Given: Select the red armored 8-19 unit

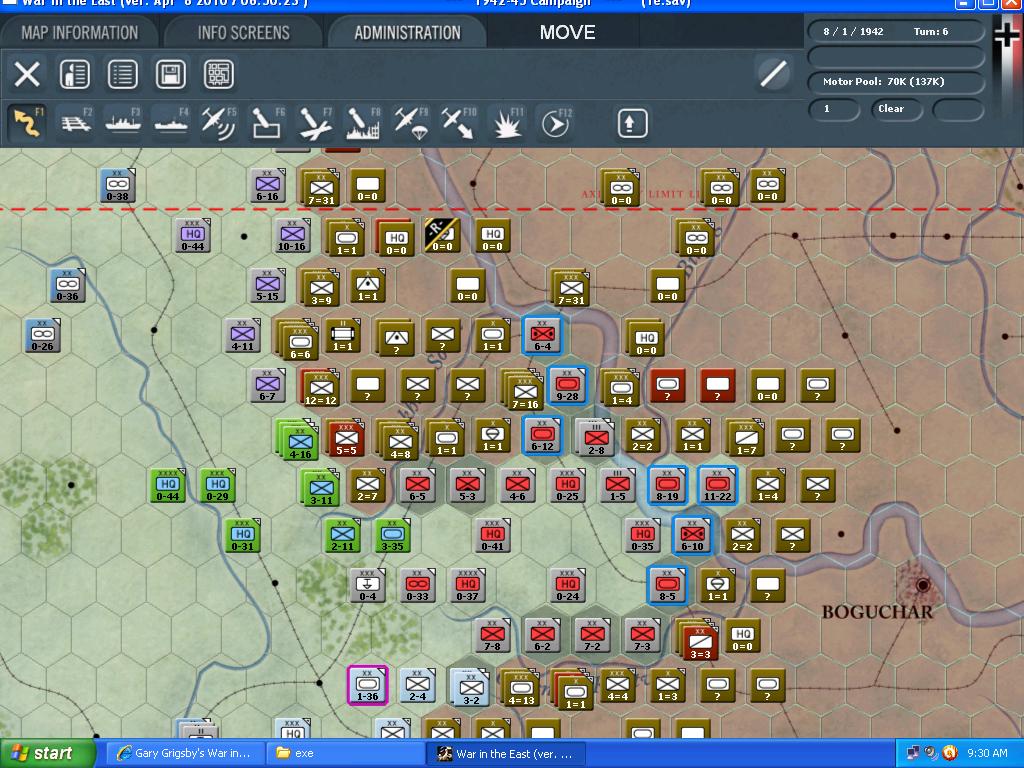Looking at the screenshot, I should [667, 486].
